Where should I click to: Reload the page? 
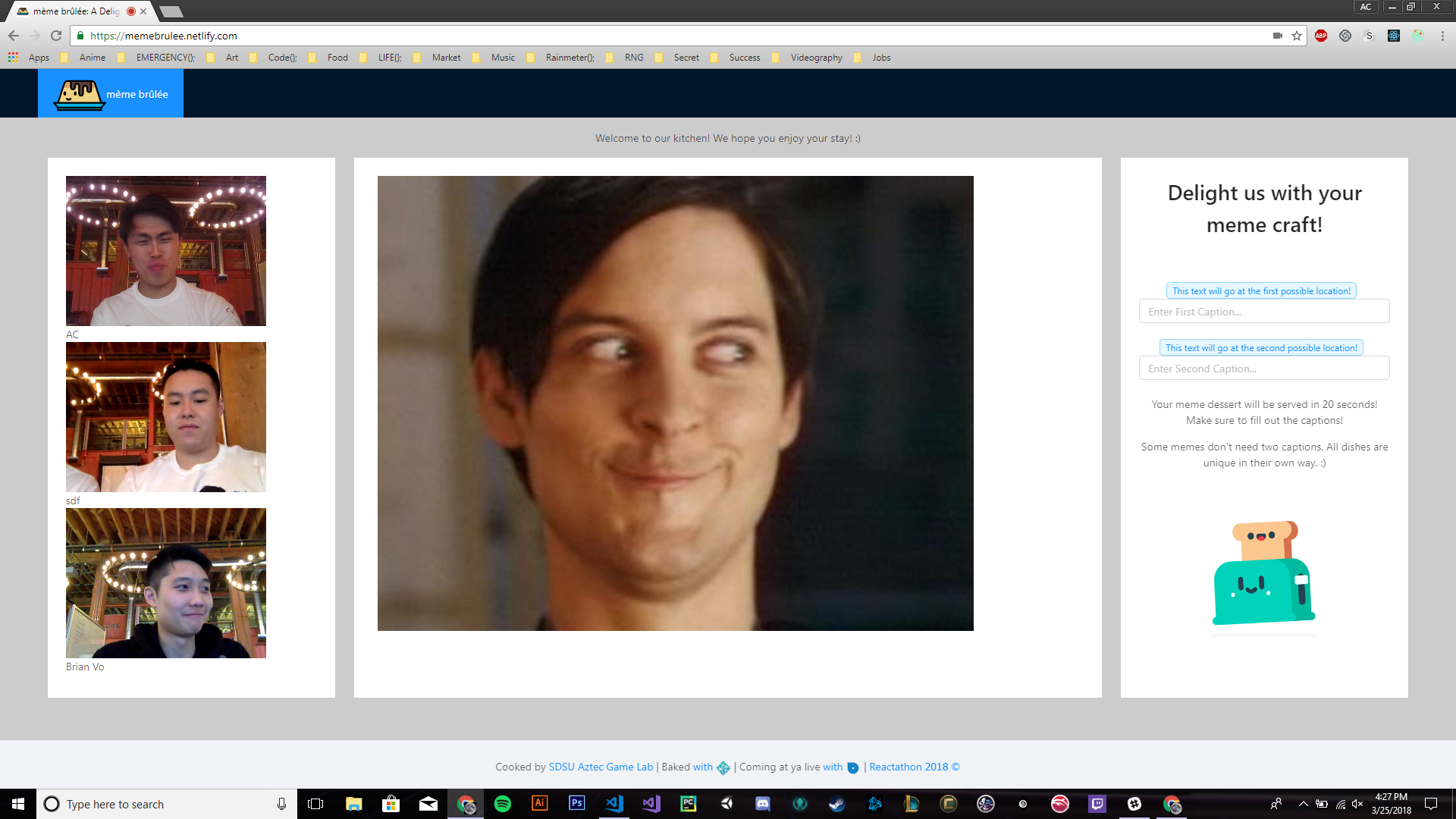pos(56,36)
